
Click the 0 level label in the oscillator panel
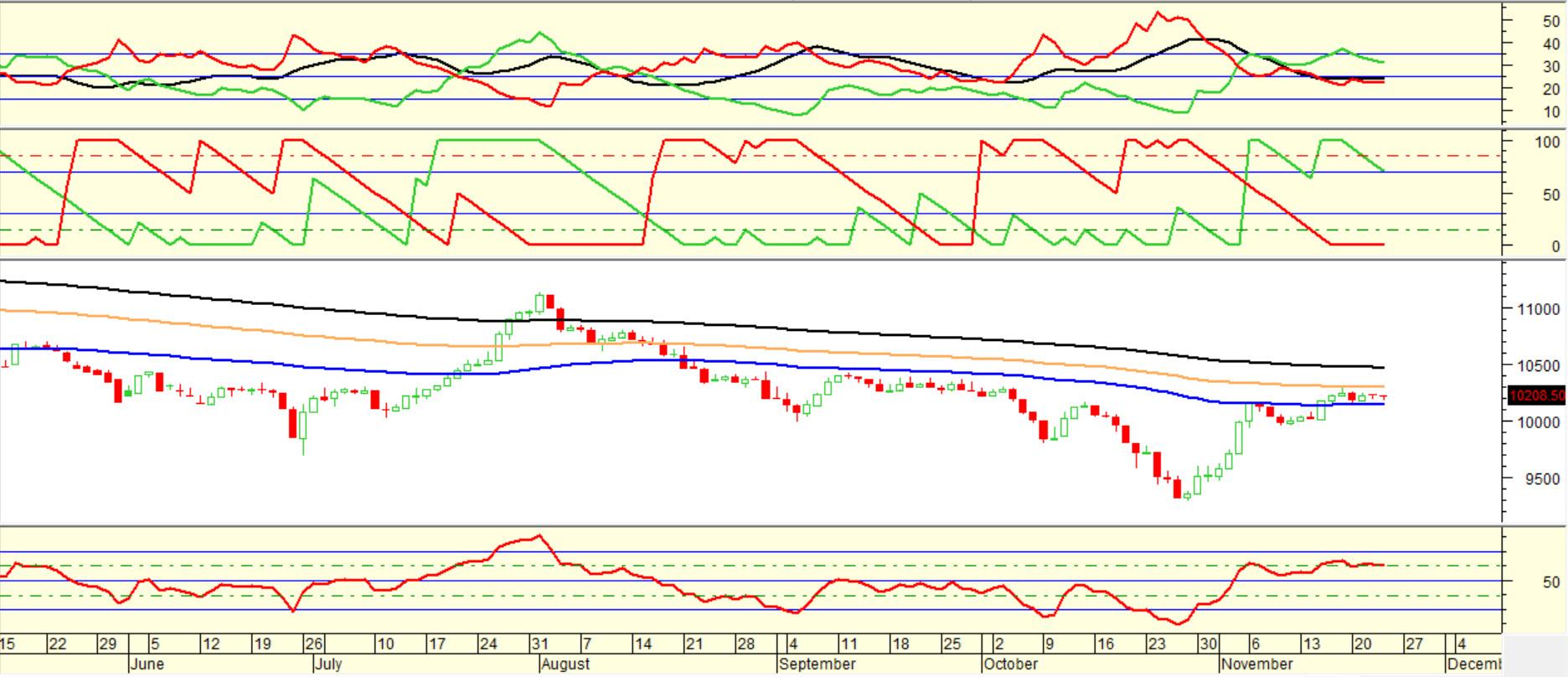pos(1556,246)
